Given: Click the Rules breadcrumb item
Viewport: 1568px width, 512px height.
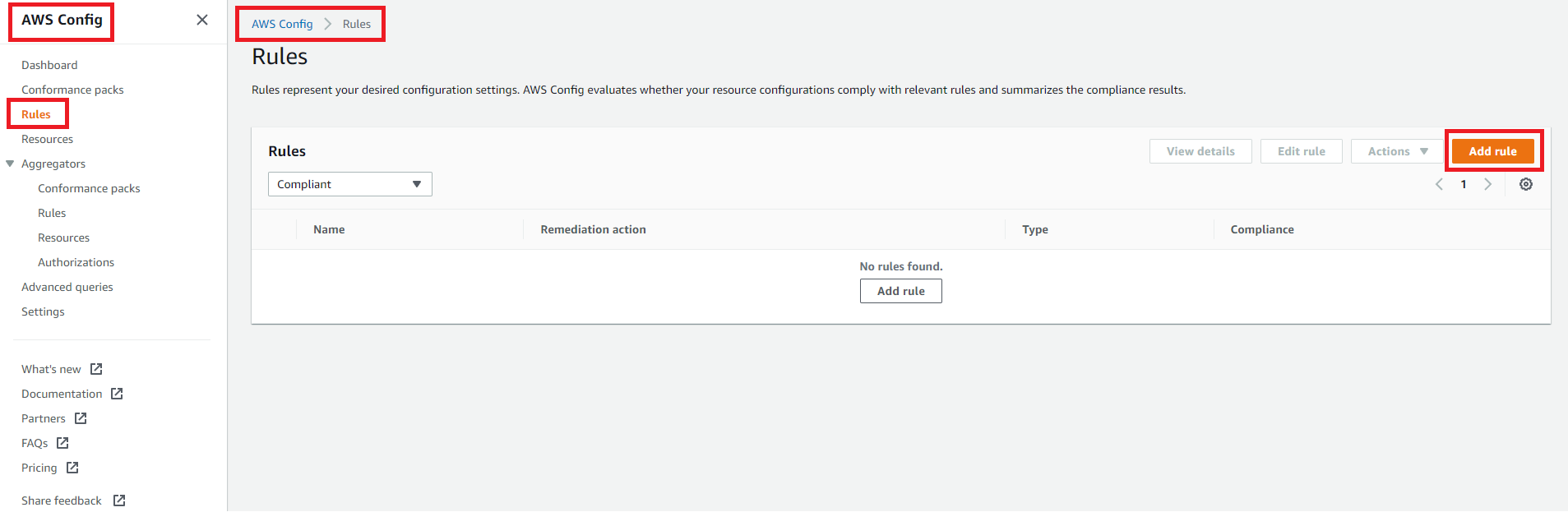Looking at the screenshot, I should (357, 24).
